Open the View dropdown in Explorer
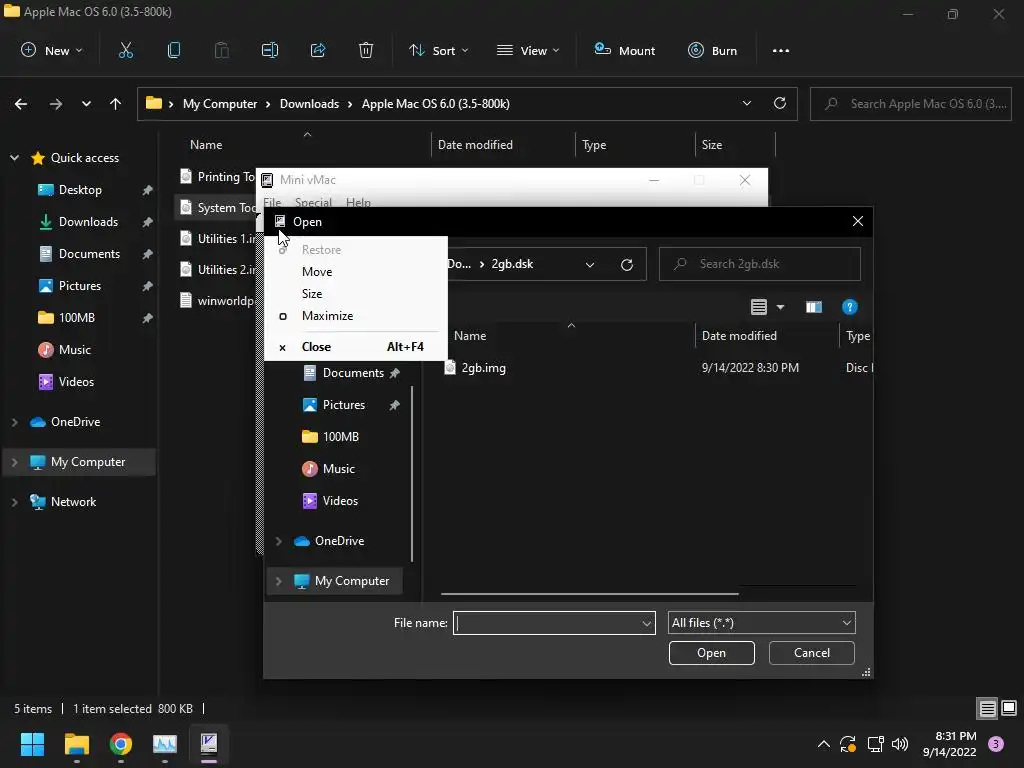Viewport: 1024px width, 768px height. 528,50
